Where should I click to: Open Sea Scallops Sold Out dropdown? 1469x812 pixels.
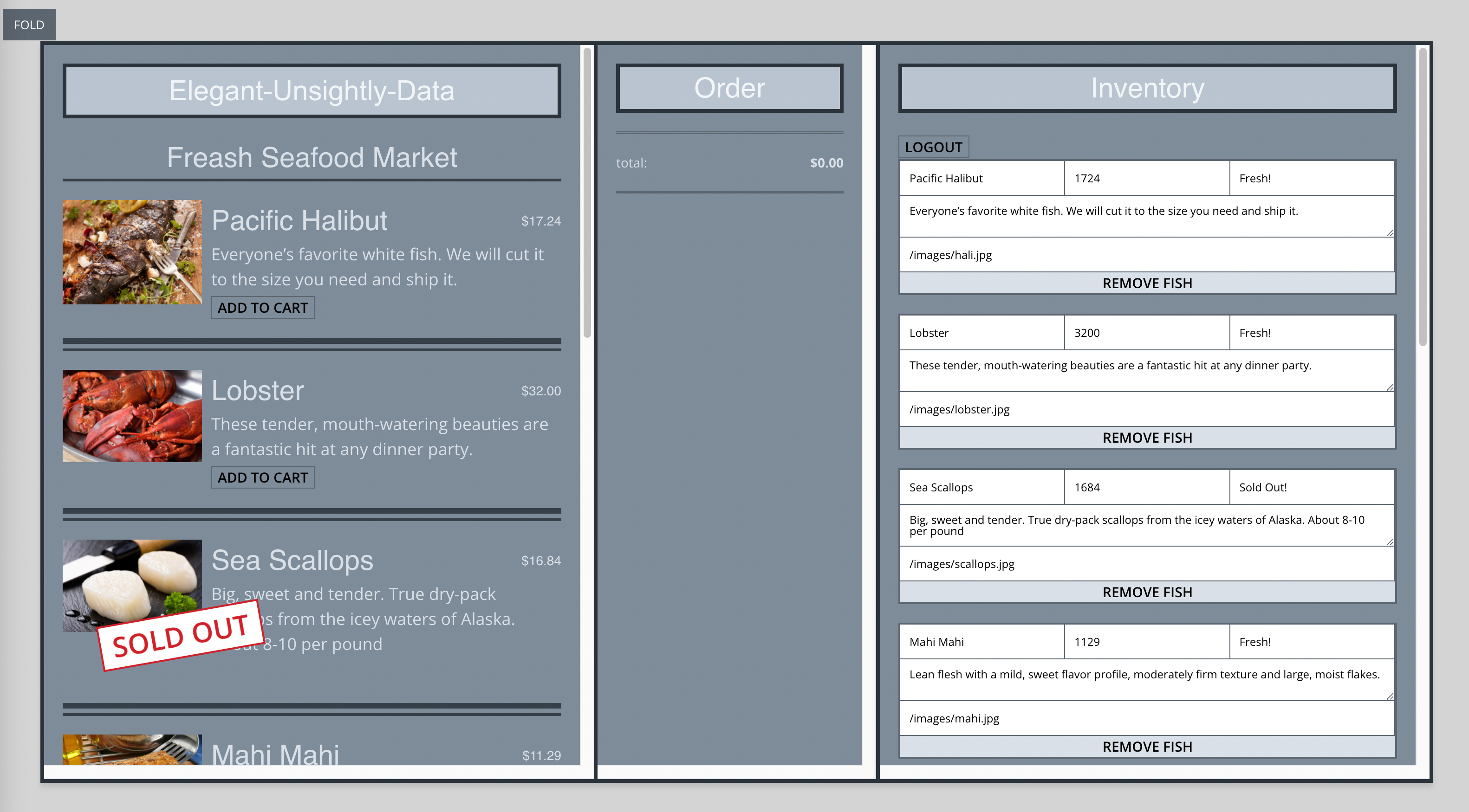tap(1312, 487)
